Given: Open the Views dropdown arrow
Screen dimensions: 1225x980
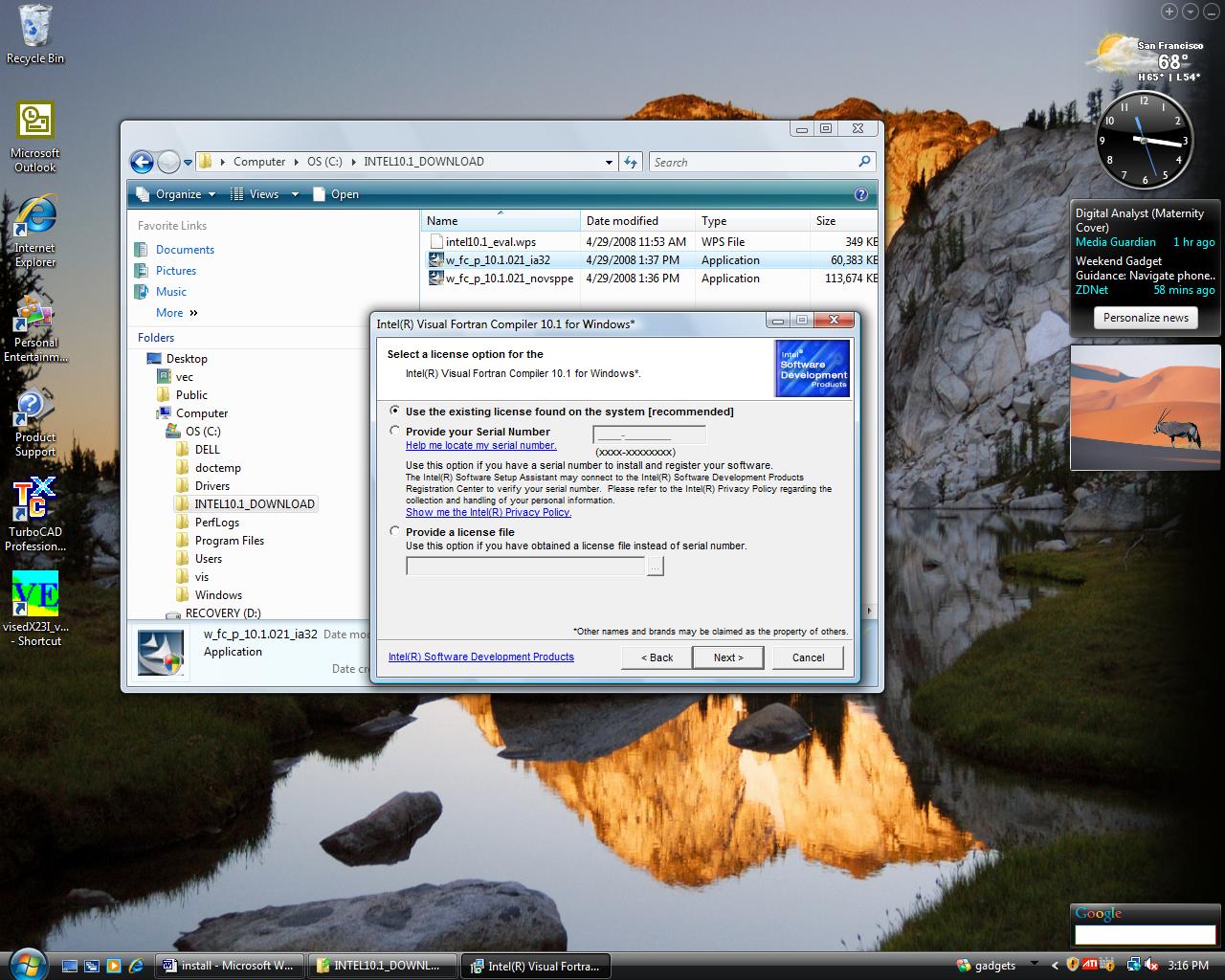Looking at the screenshot, I should 295,194.
